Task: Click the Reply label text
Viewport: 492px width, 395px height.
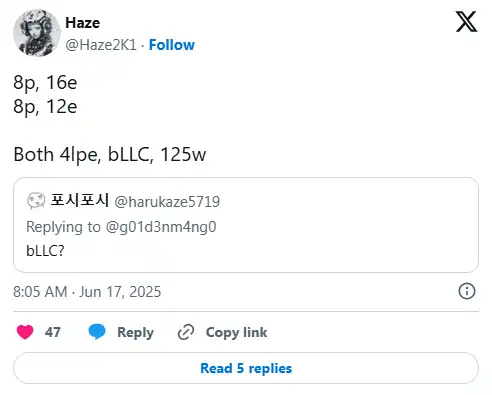Action: coord(135,332)
